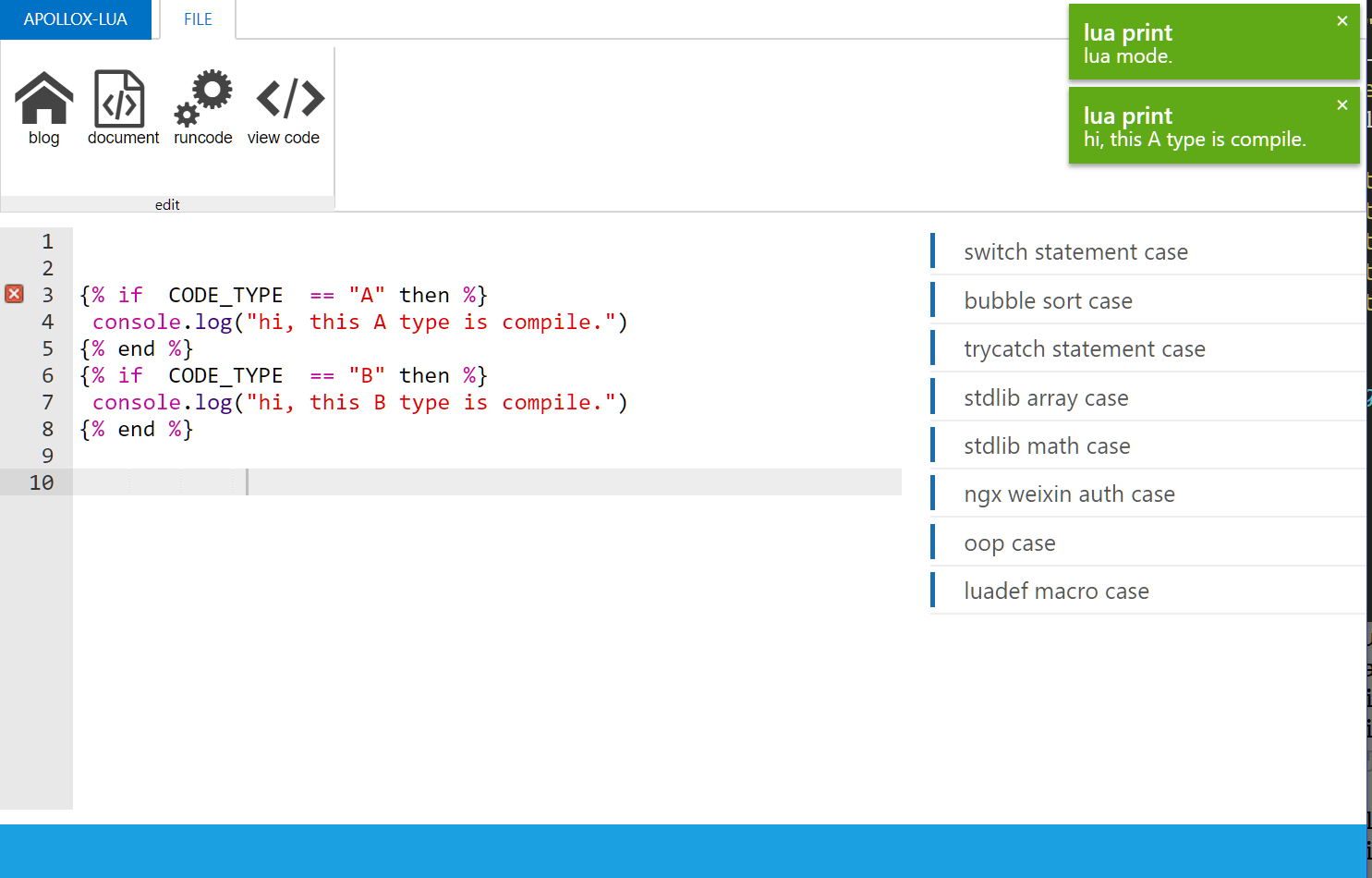The width and height of the screenshot is (1372, 878).
Task: Close the 'hi, this A type' notification
Action: pos(1342,104)
